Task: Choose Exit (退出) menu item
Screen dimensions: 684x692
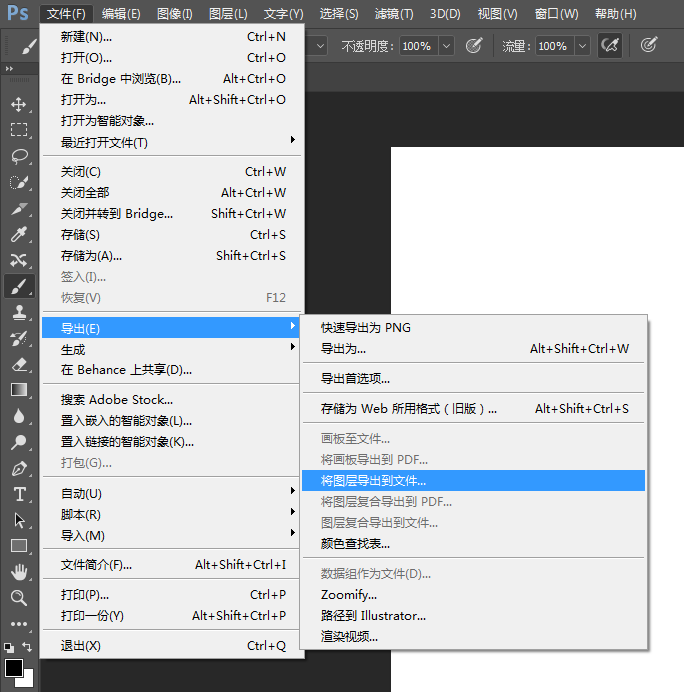Action: pos(173,646)
